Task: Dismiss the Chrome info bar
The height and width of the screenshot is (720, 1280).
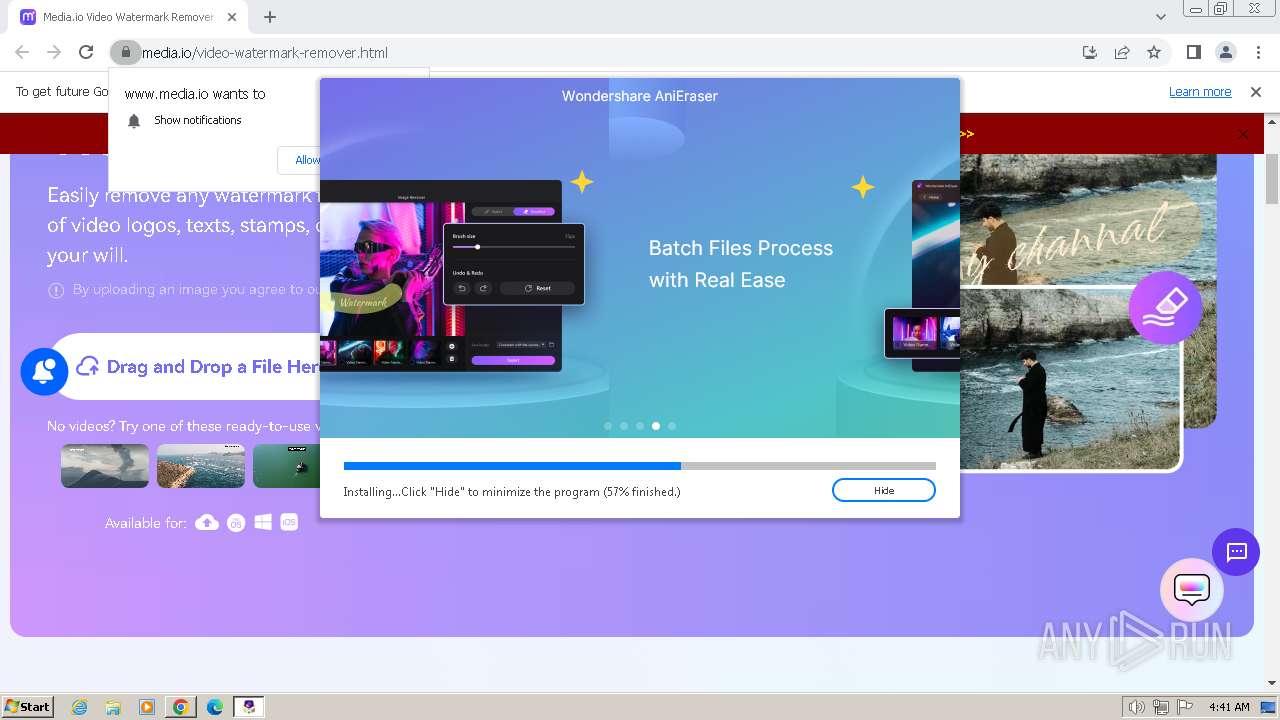Action: [x=1256, y=92]
